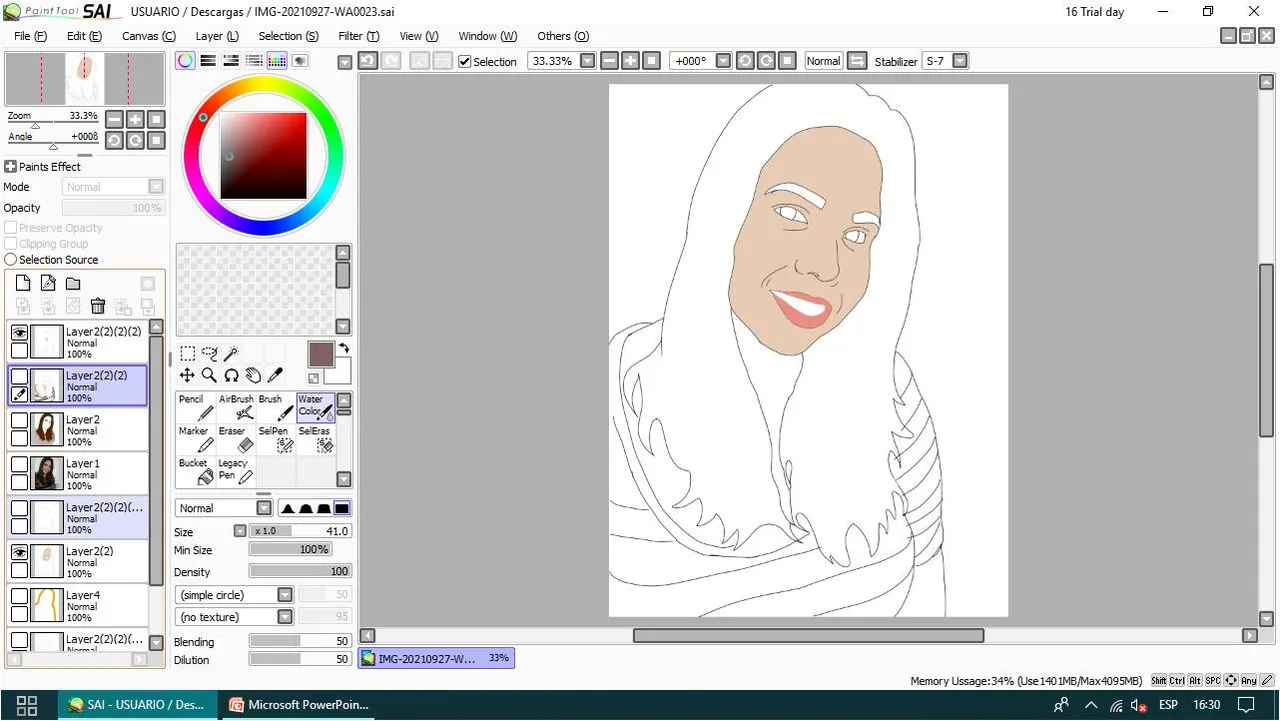Viewport: 1280px width, 721px height.
Task: Expand the Paints Effect section
Action: [11, 167]
